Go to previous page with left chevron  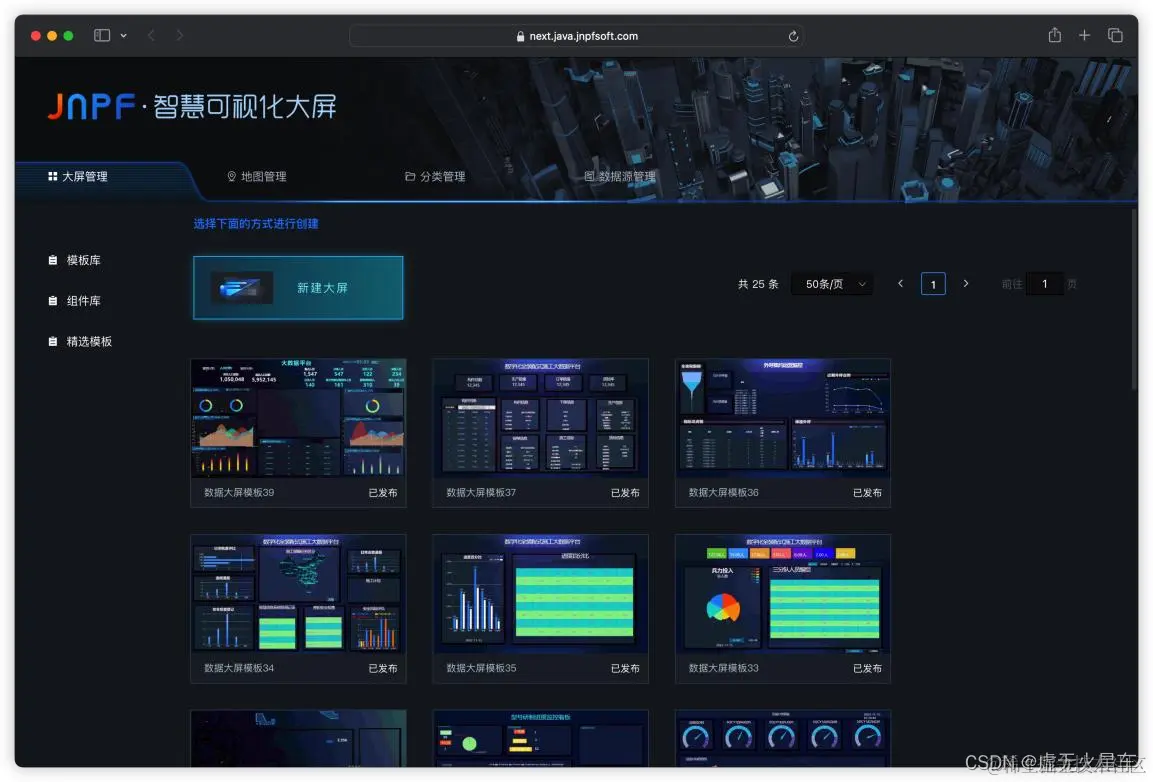[900, 283]
